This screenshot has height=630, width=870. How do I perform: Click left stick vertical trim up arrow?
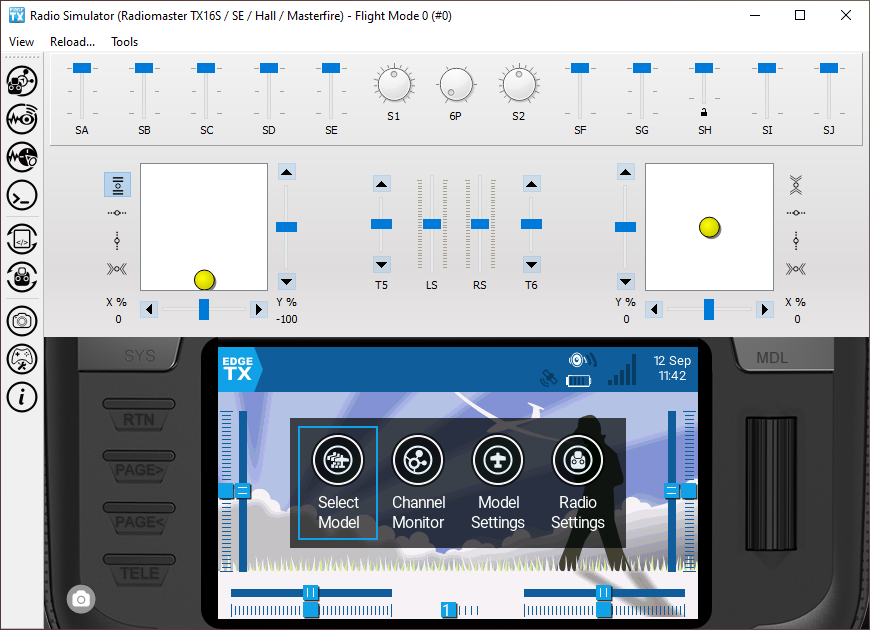pos(286,172)
